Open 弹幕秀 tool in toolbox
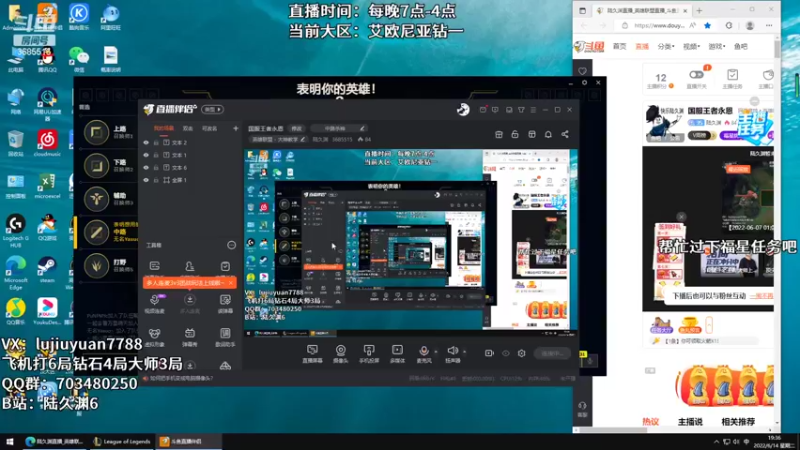The height and width of the screenshot is (450, 800). pos(189,337)
